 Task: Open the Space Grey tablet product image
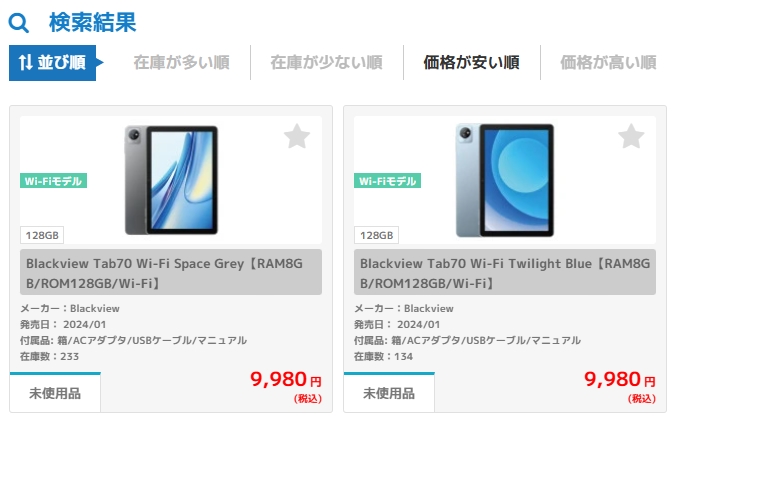[171, 180]
